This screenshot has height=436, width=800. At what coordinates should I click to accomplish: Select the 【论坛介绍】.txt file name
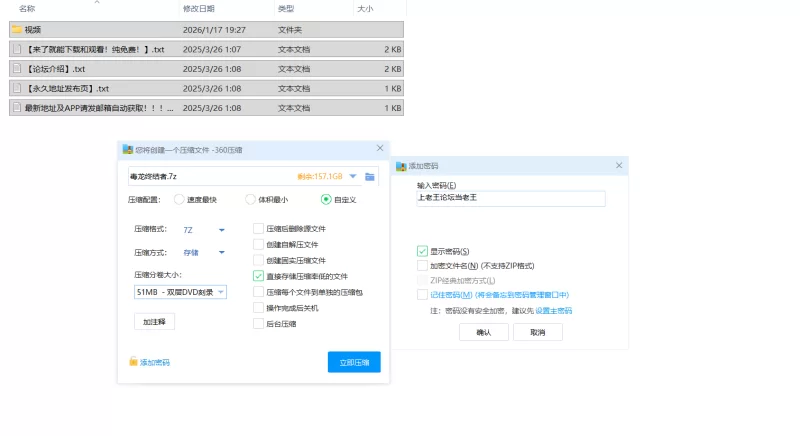55,69
